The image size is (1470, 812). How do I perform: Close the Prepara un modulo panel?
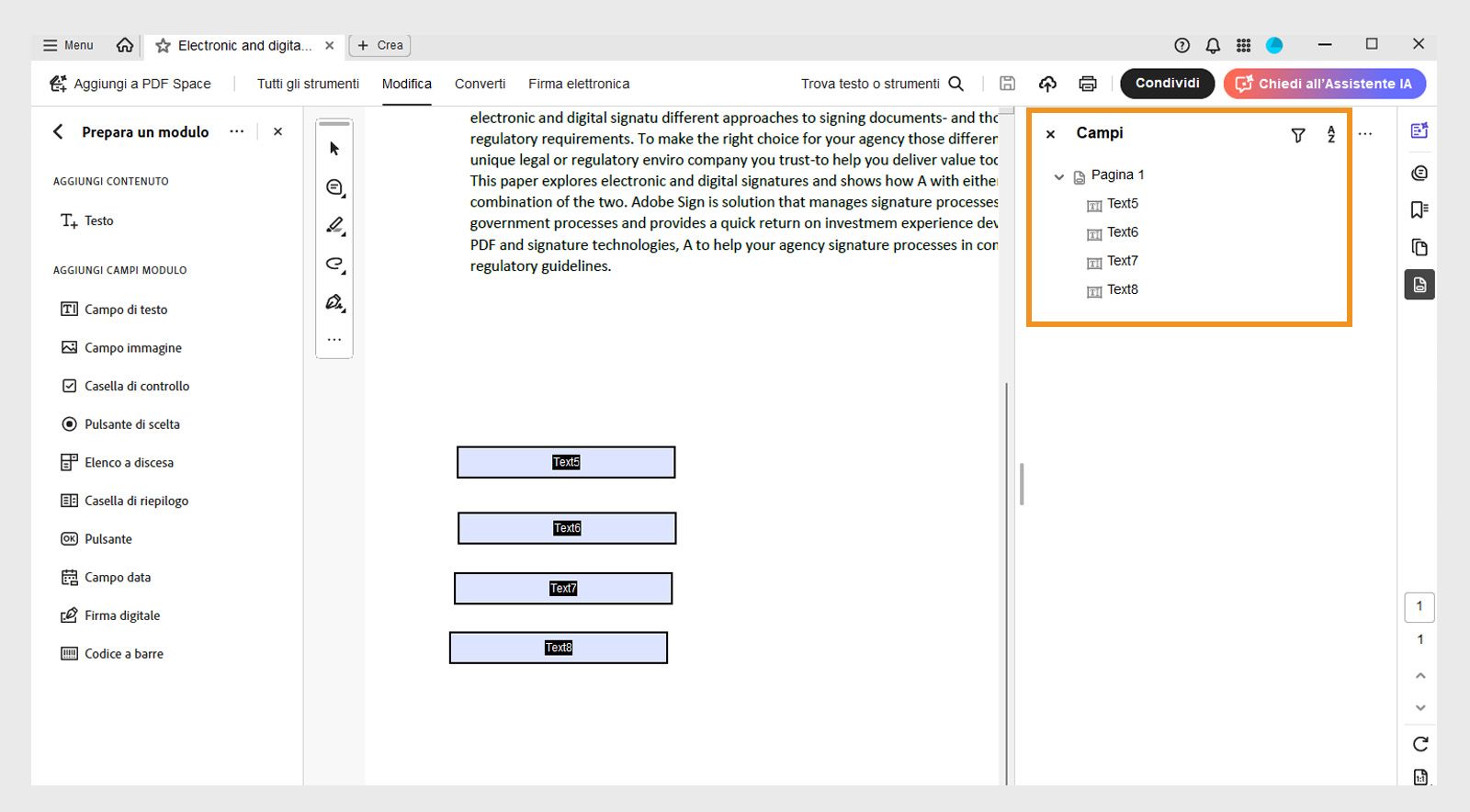(x=277, y=131)
